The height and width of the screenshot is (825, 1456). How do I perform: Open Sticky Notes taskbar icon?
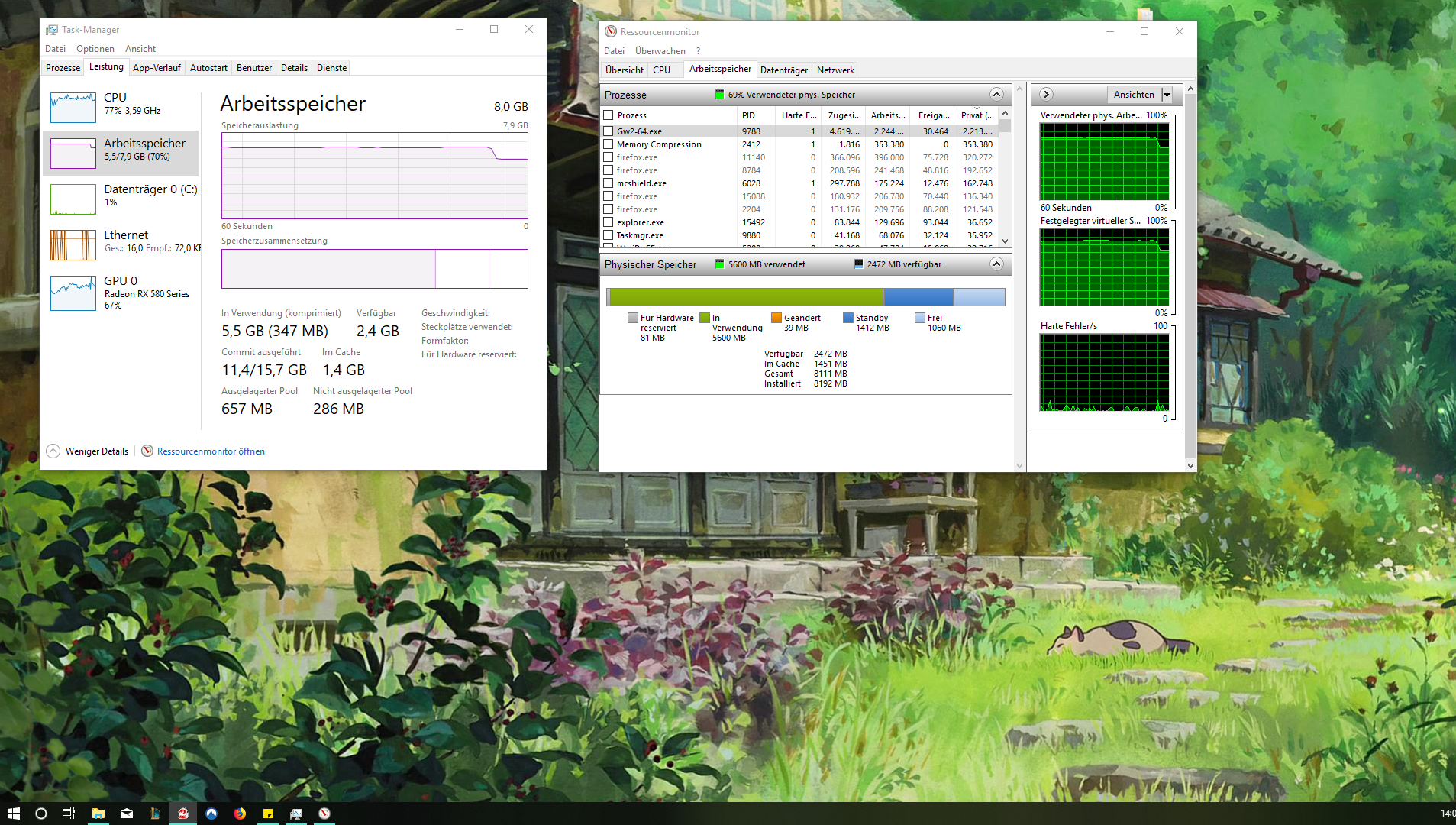(x=268, y=814)
